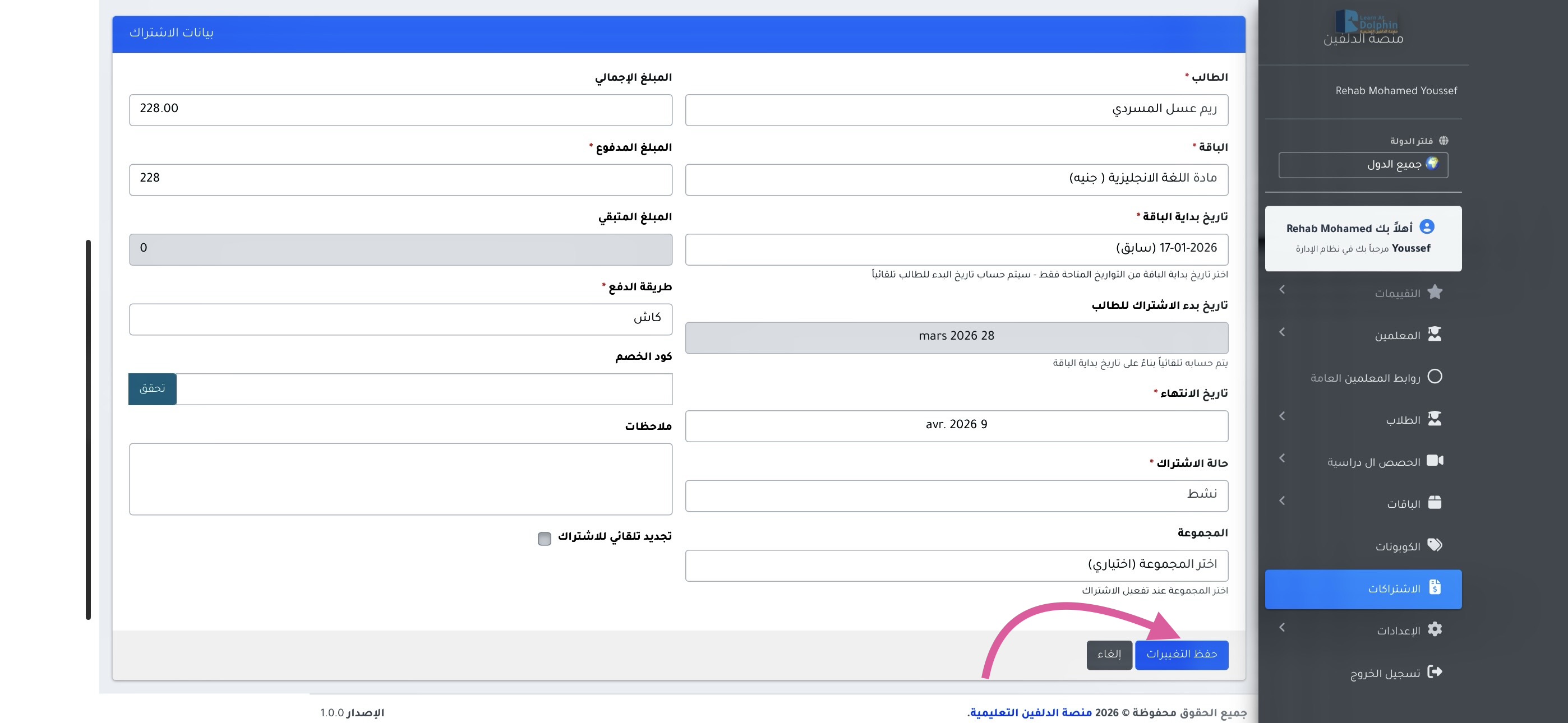Enable the تجديد تلقائي للاشتراك checkbox

coord(544,539)
